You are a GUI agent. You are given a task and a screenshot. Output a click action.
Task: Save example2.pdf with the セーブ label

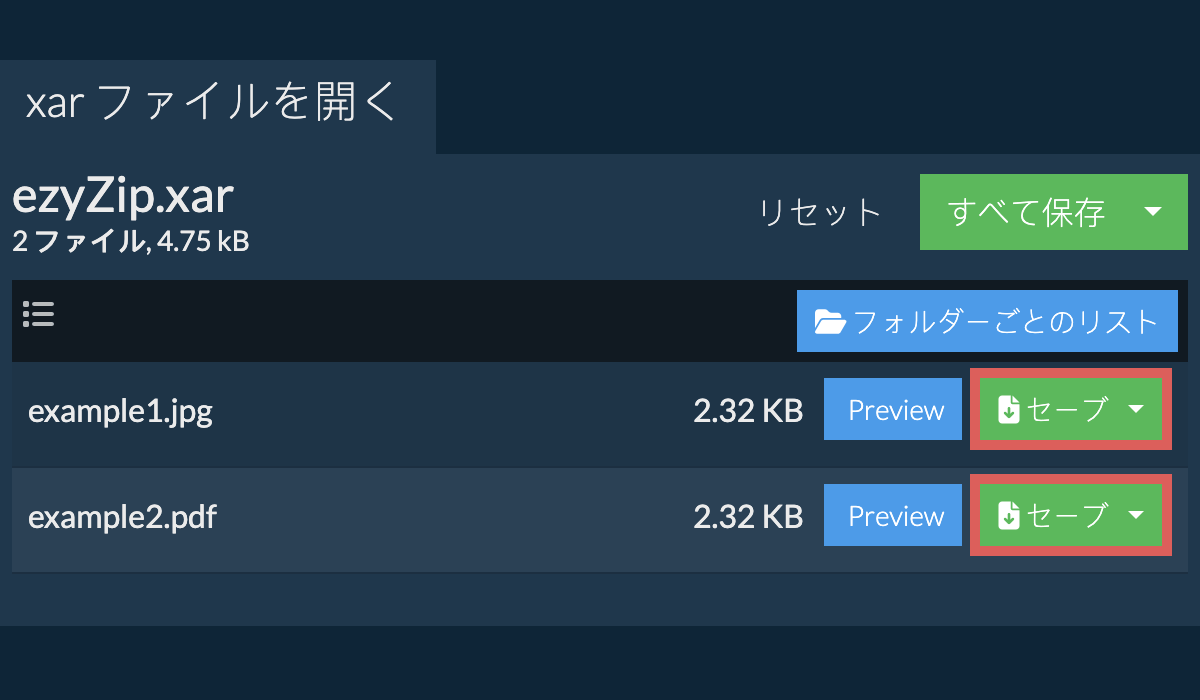[1067, 516]
